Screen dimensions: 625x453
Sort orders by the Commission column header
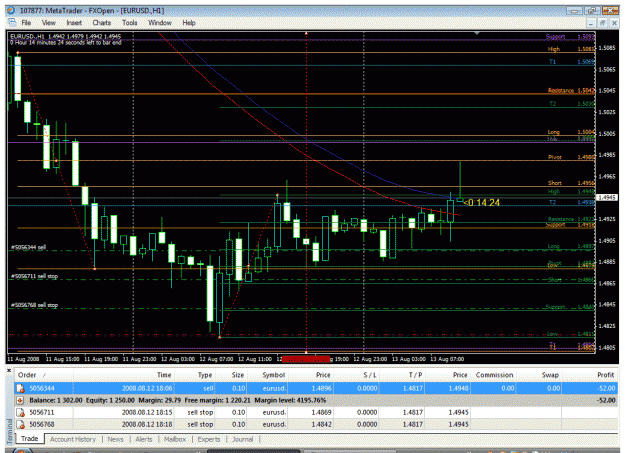(x=494, y=375)
